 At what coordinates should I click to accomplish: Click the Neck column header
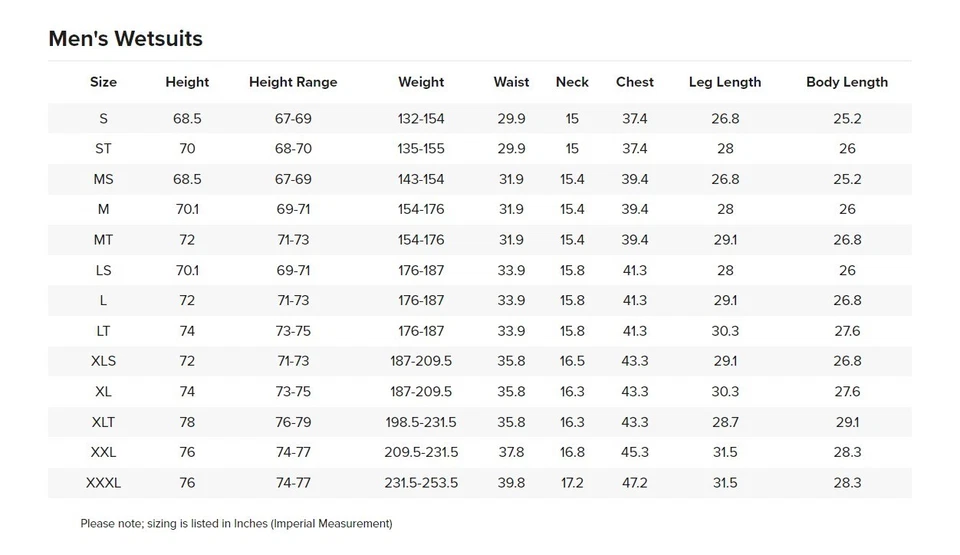click(572, 82)
